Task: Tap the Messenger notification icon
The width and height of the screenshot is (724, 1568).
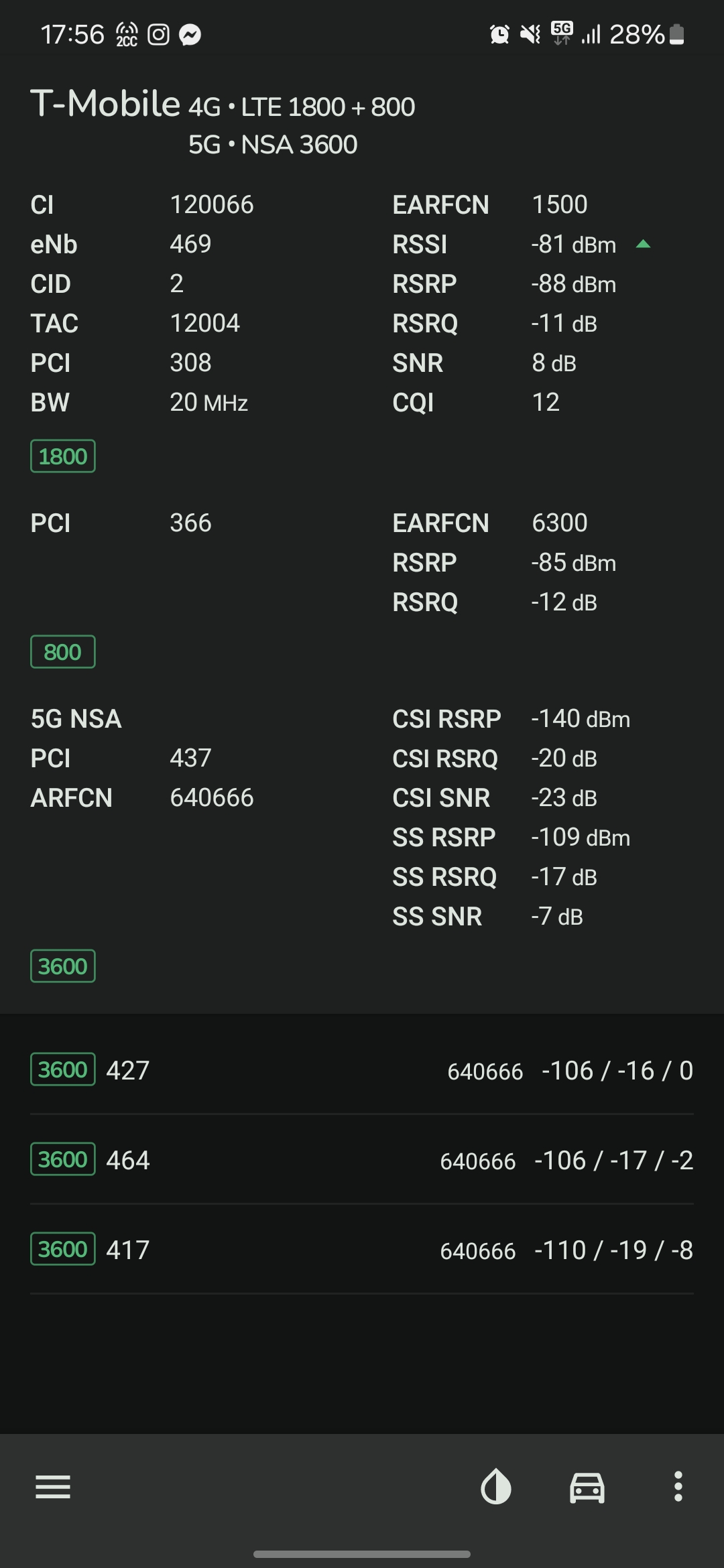Action: 190,34
